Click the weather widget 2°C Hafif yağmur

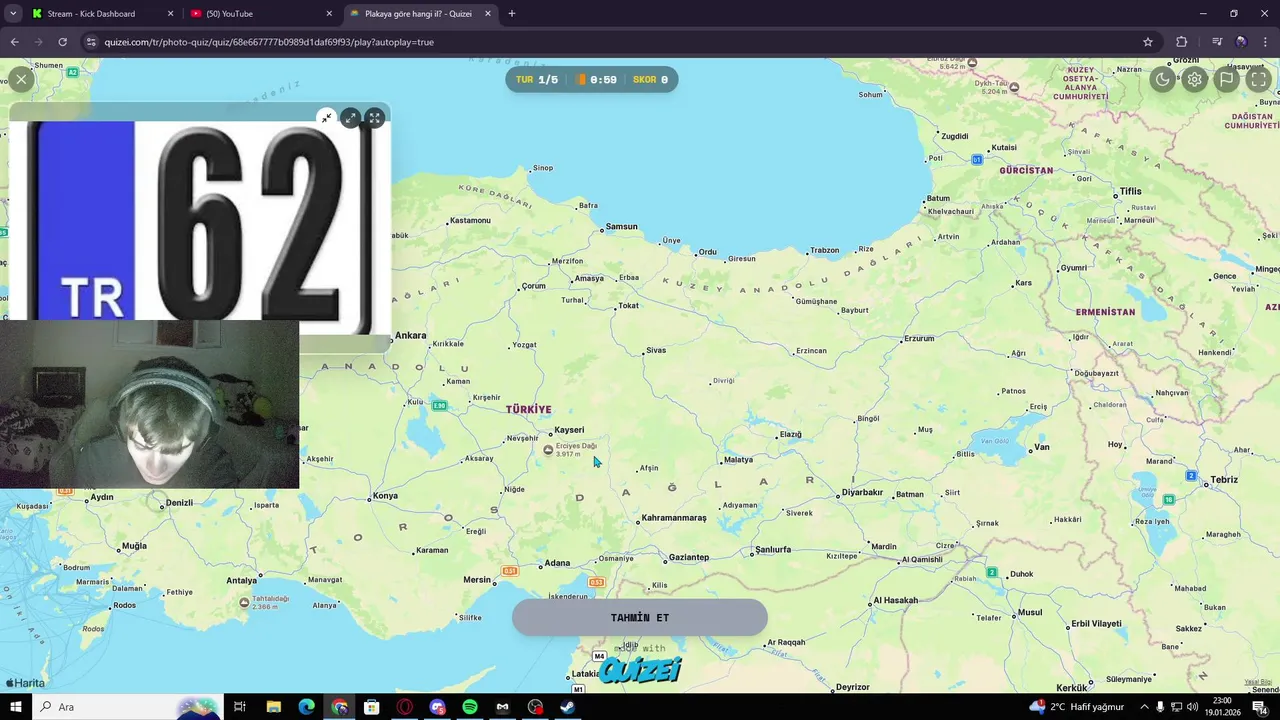pos(1077,707)
